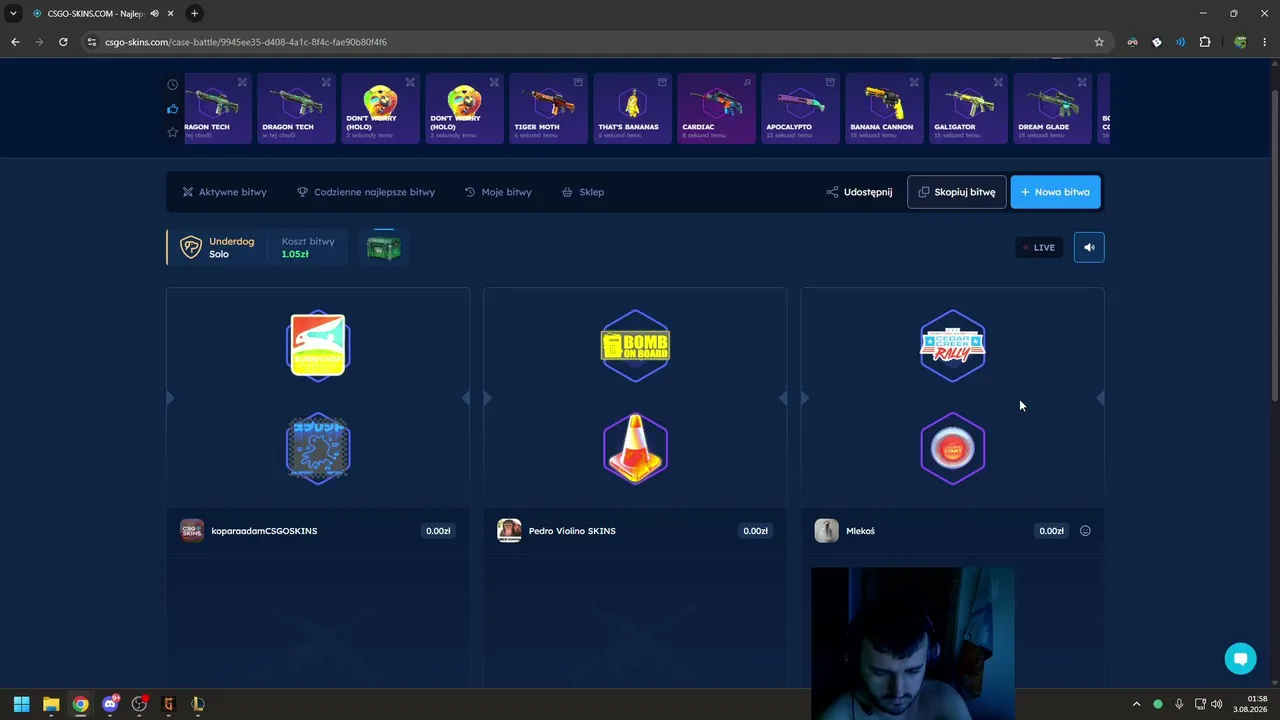Image resolution: width=1280 pixels, height=720 pixels.
Task: Open the taskbar volume control
Action: pyautogui.click(x=1216, y=704)
